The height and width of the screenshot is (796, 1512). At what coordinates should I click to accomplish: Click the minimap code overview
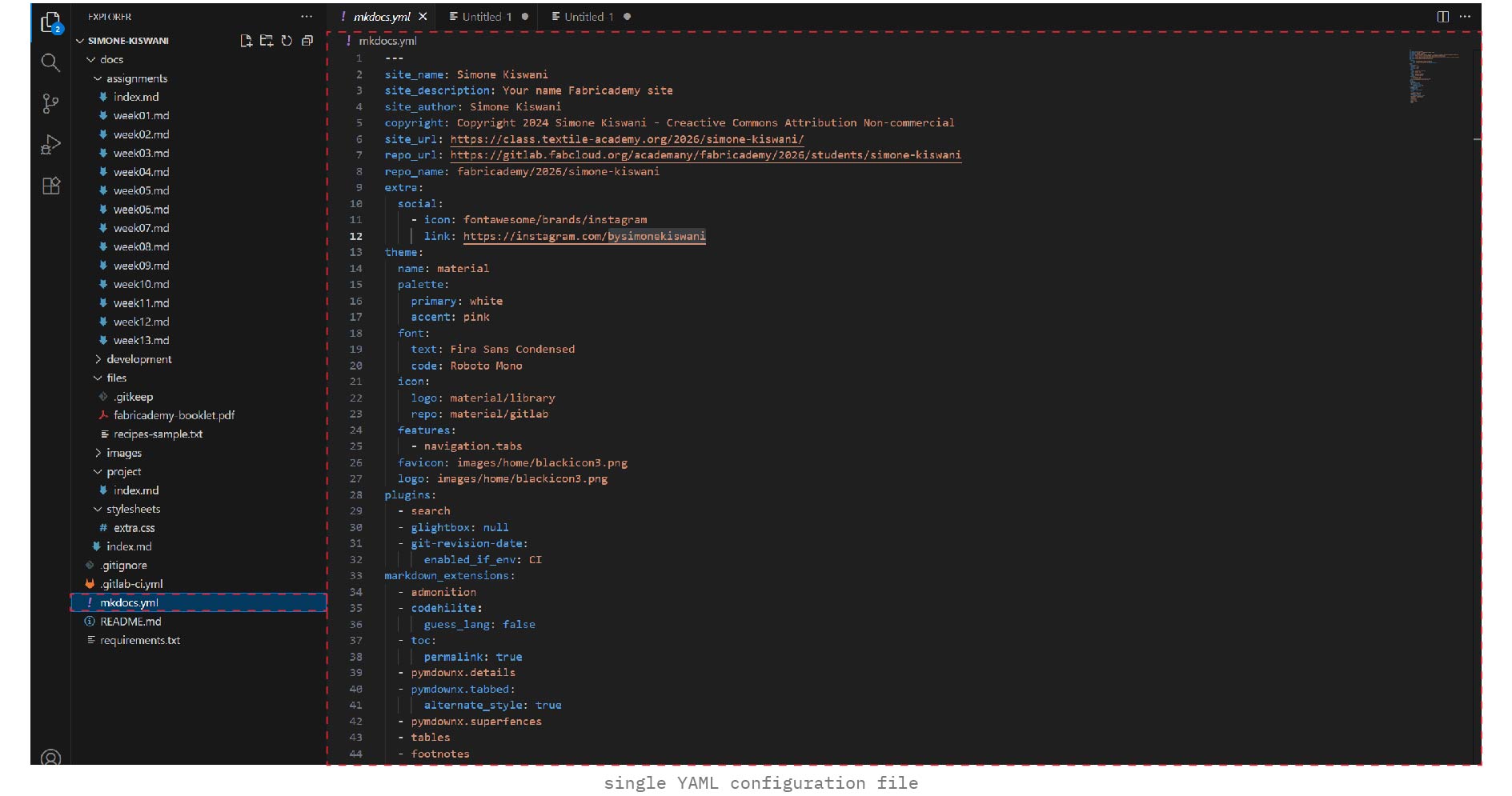coord(1433,78)
